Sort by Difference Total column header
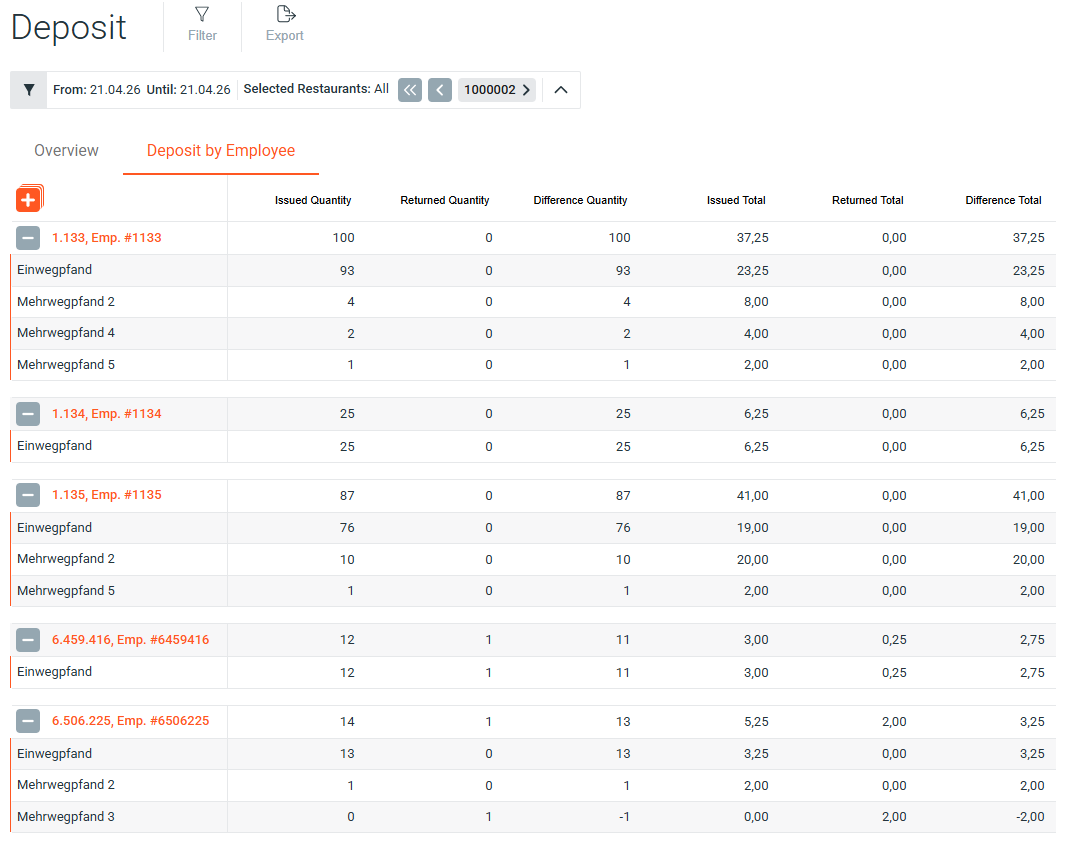 point(1003,200)
